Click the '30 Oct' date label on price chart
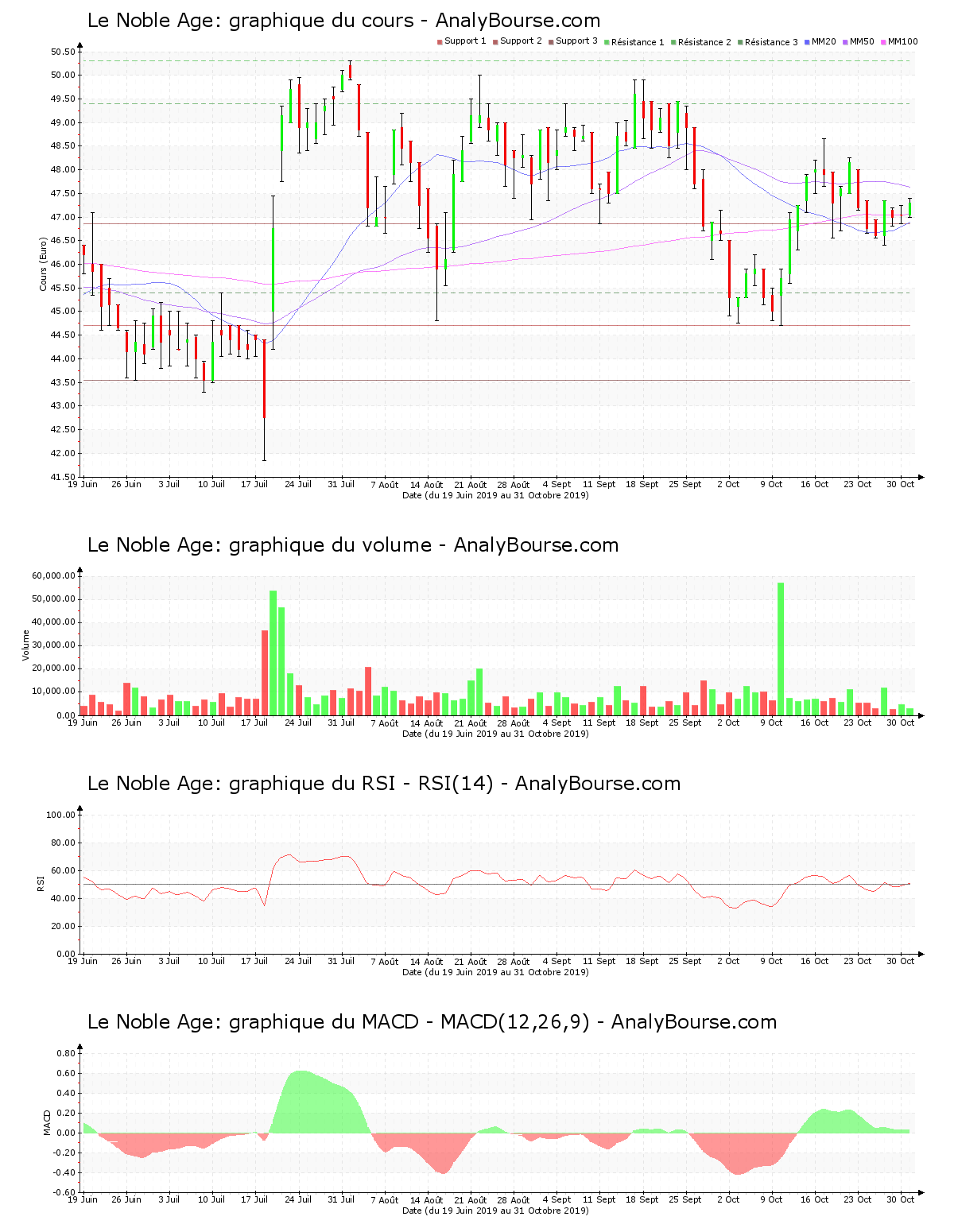This screenshot has width=954, height=1232. point(901,484)
